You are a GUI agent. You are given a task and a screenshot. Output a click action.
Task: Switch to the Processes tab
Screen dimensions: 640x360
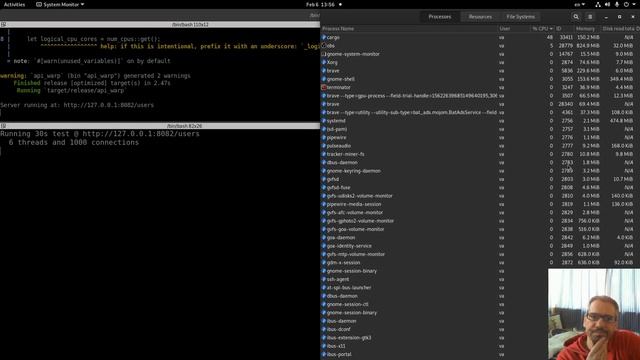(x=440, y=17)
